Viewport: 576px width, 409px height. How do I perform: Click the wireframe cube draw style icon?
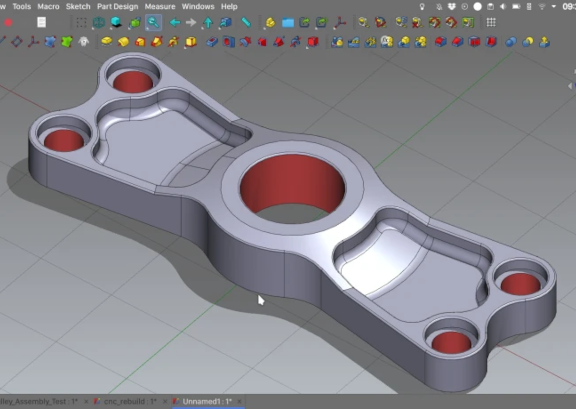[x=98, y=23]
